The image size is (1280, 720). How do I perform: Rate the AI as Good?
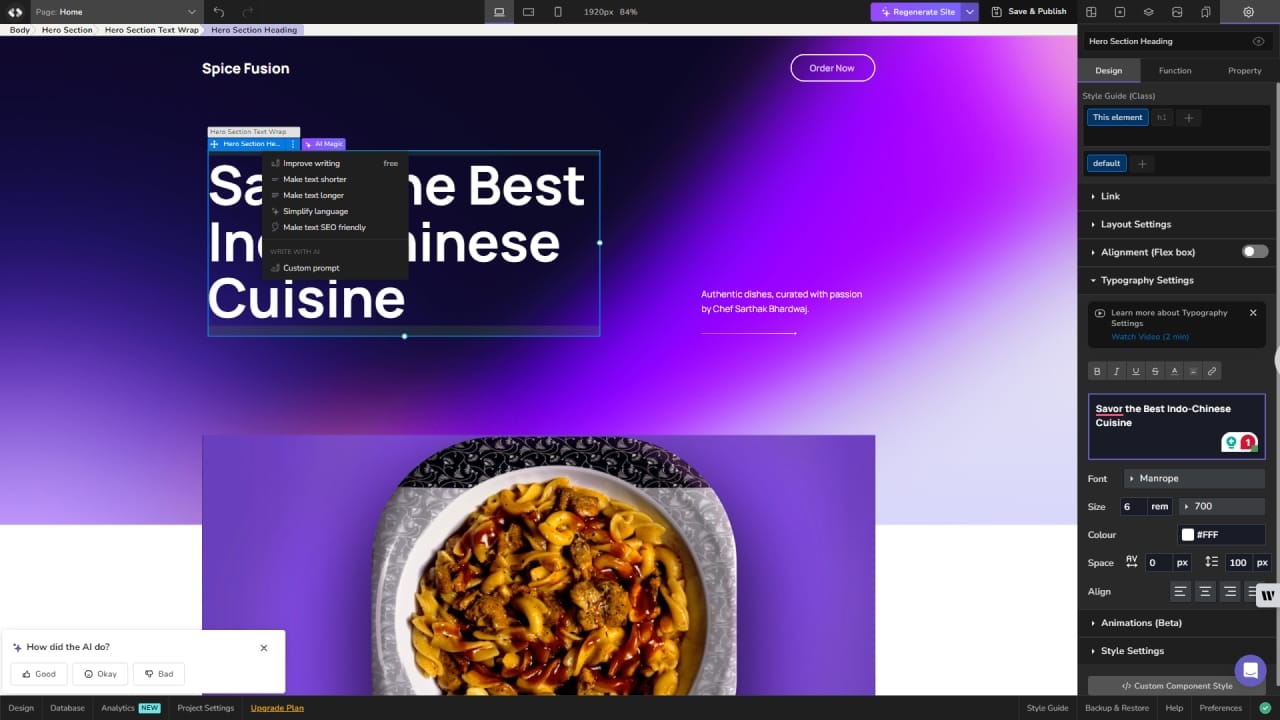39,674
